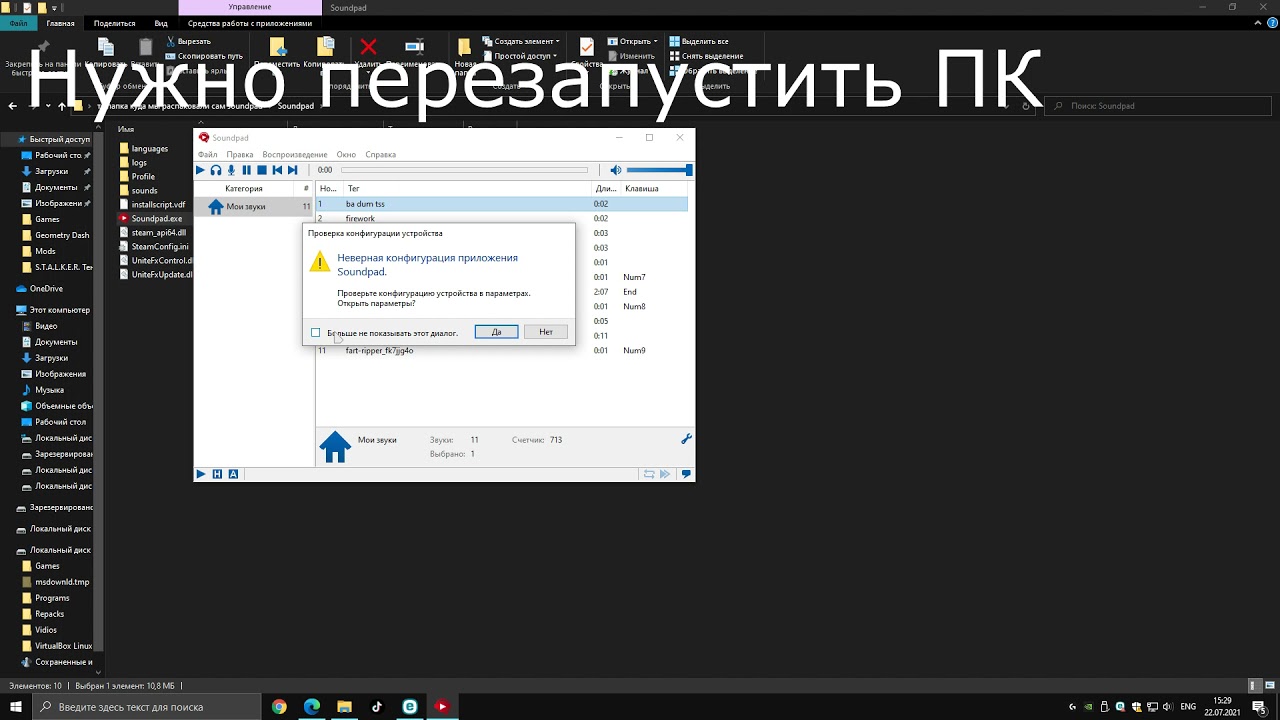Click the Windows Start button
The image size is (1280, 720).
coord(16,707)
